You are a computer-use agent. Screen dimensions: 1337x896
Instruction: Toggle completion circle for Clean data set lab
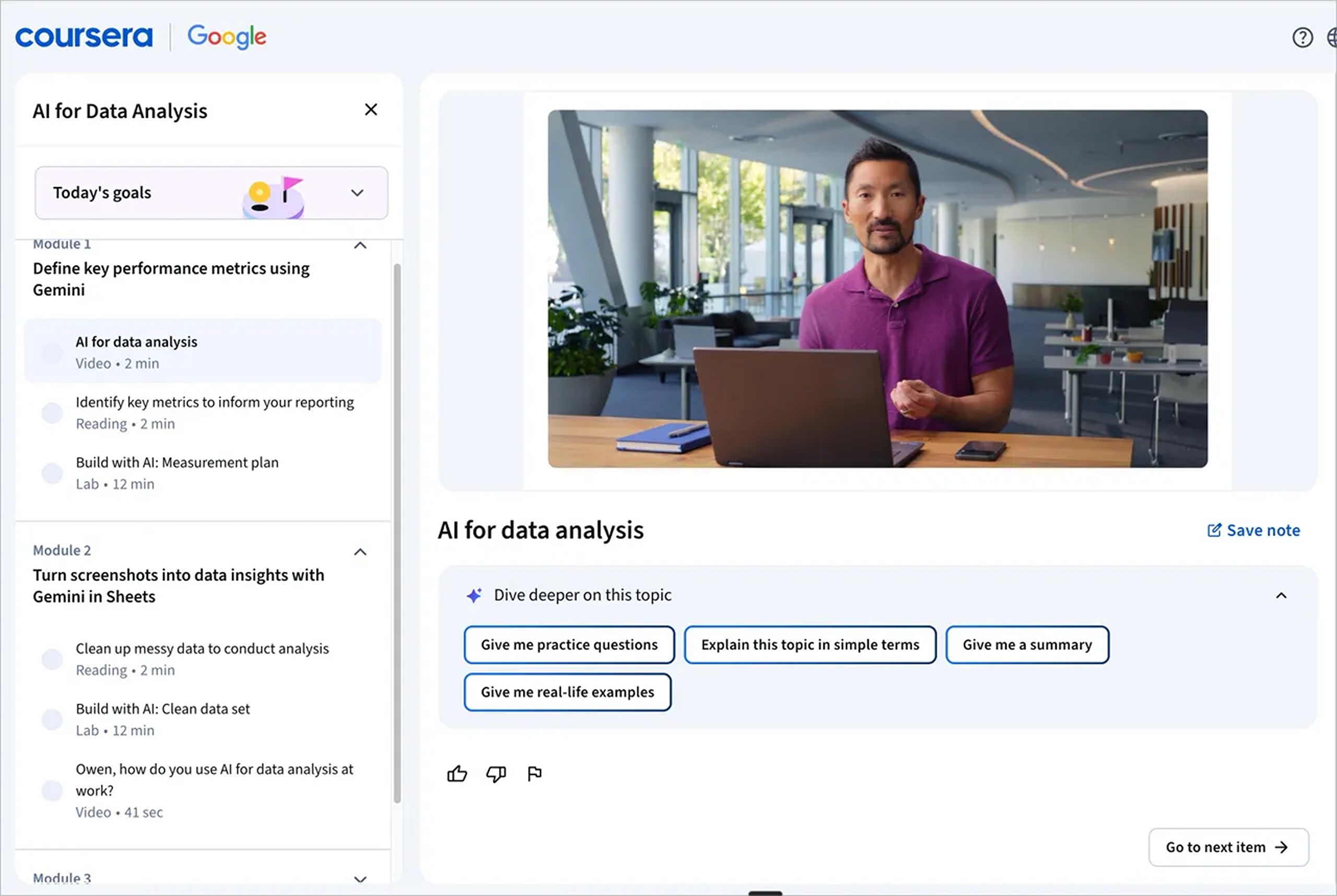click(52, 720)
